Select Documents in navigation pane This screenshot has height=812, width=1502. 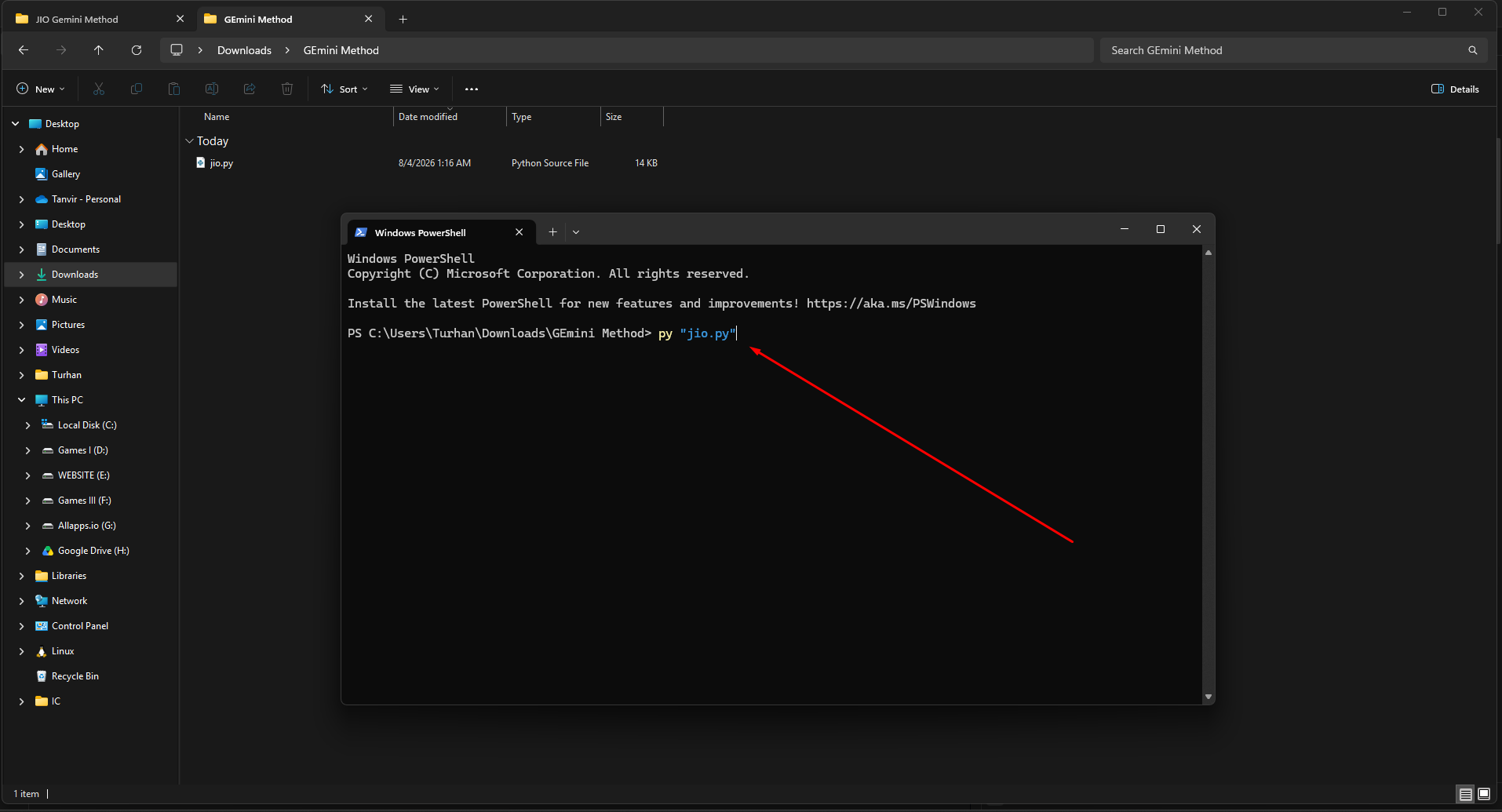tap(75, 249)
